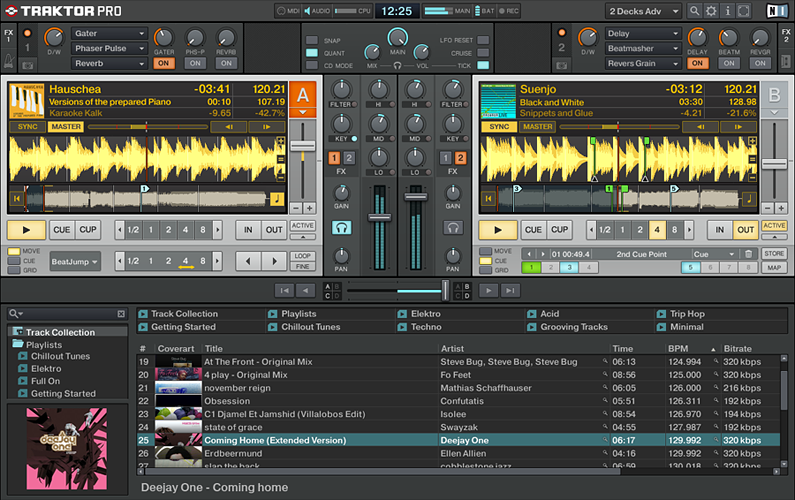Skip to track start on Deck B stripe
The height and width of the screenshot is (500, 795).
[488, 198]
